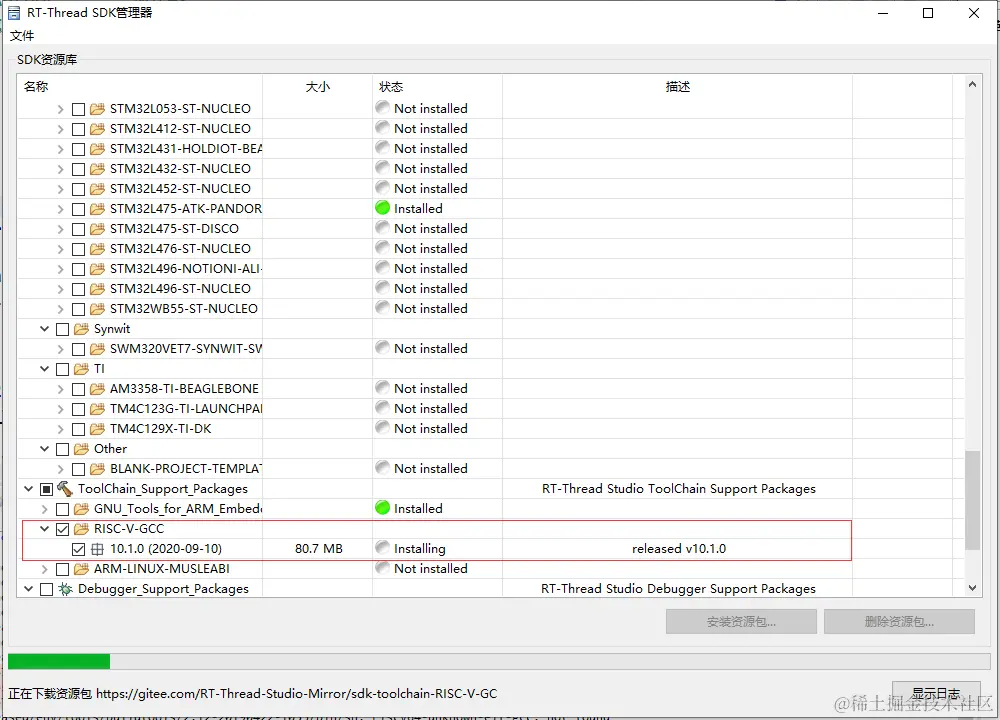Collapse the Debugger_Support_Packages node

coord(29,589)
